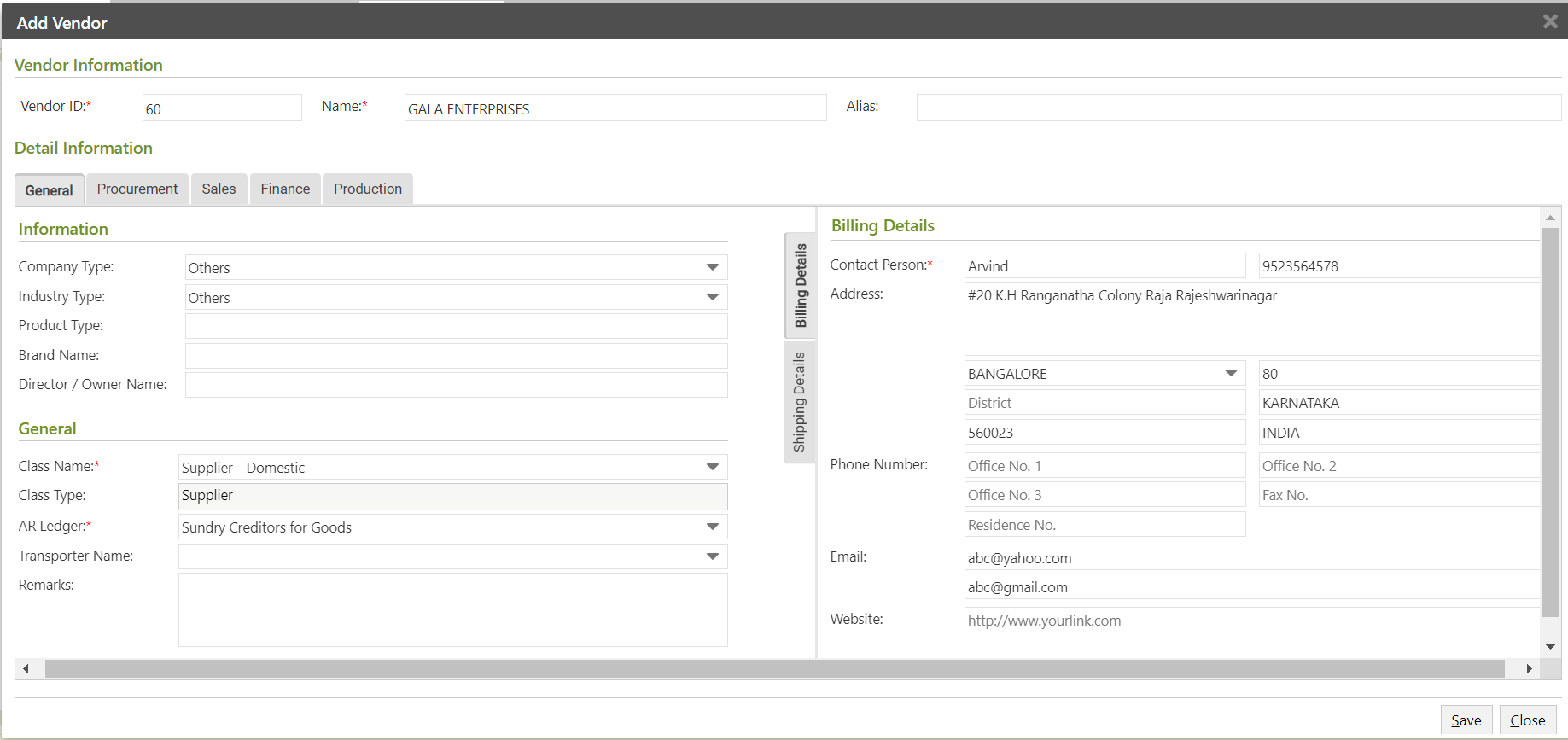Screen dimensions: 1568x740
Task: Click the vertical scrollbar down arrow
Action: pos(1551,647)
